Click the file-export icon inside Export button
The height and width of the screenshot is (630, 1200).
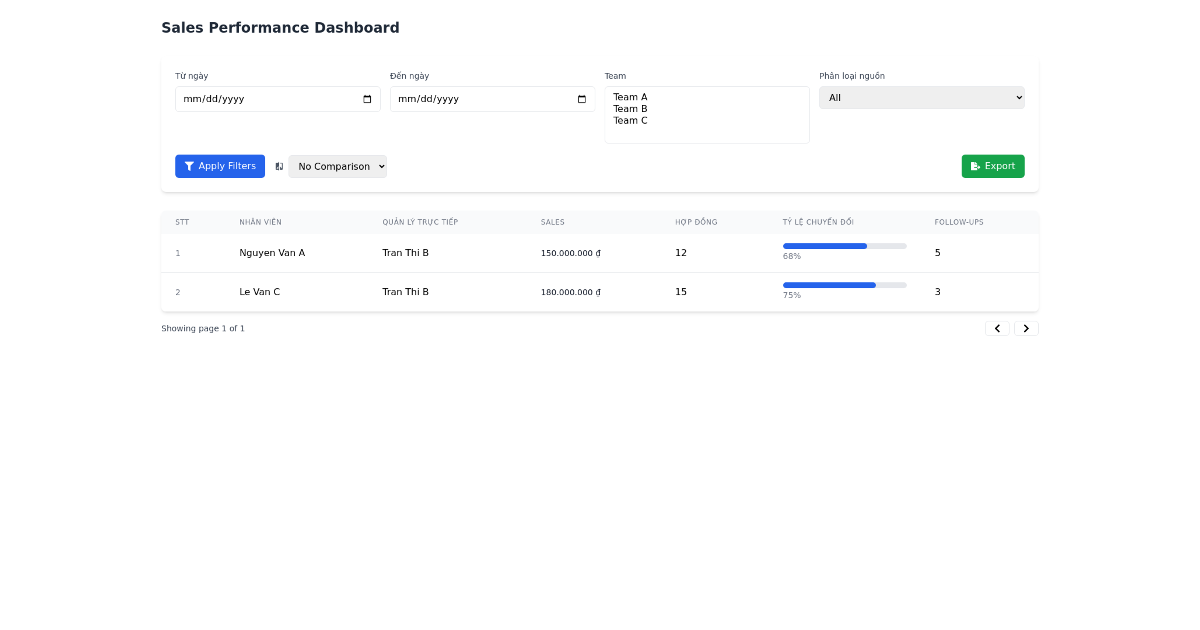click(x=975, y=166)
